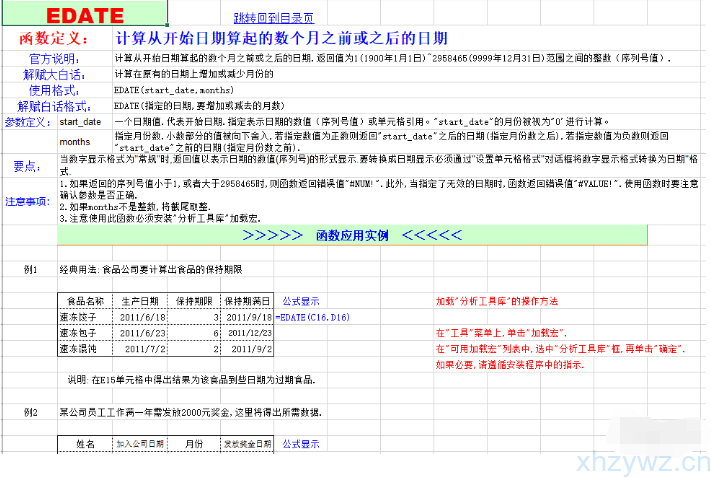Select the 速冻饺子 cell
Image resolution: width=711 pixels, height=477 pixels.
(x=85, y=317)
